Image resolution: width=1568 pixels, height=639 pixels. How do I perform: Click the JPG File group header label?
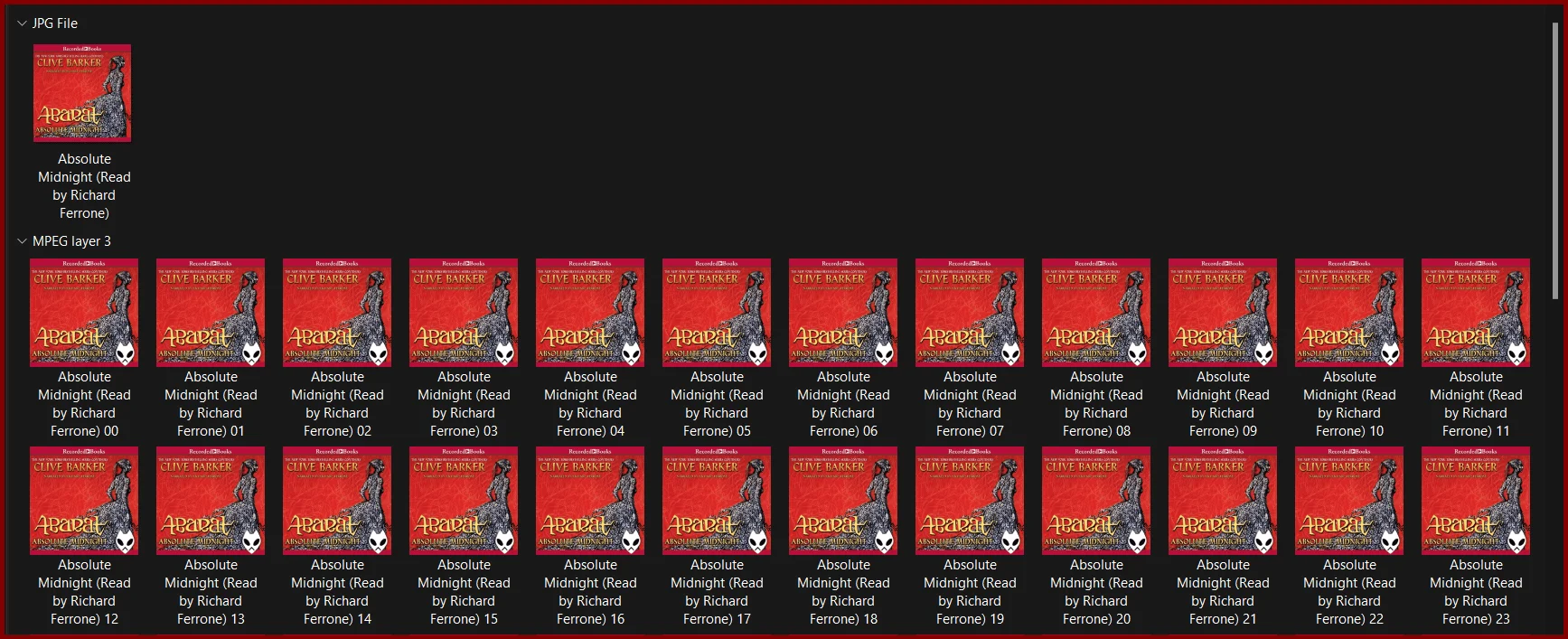(x=55, y=23)
